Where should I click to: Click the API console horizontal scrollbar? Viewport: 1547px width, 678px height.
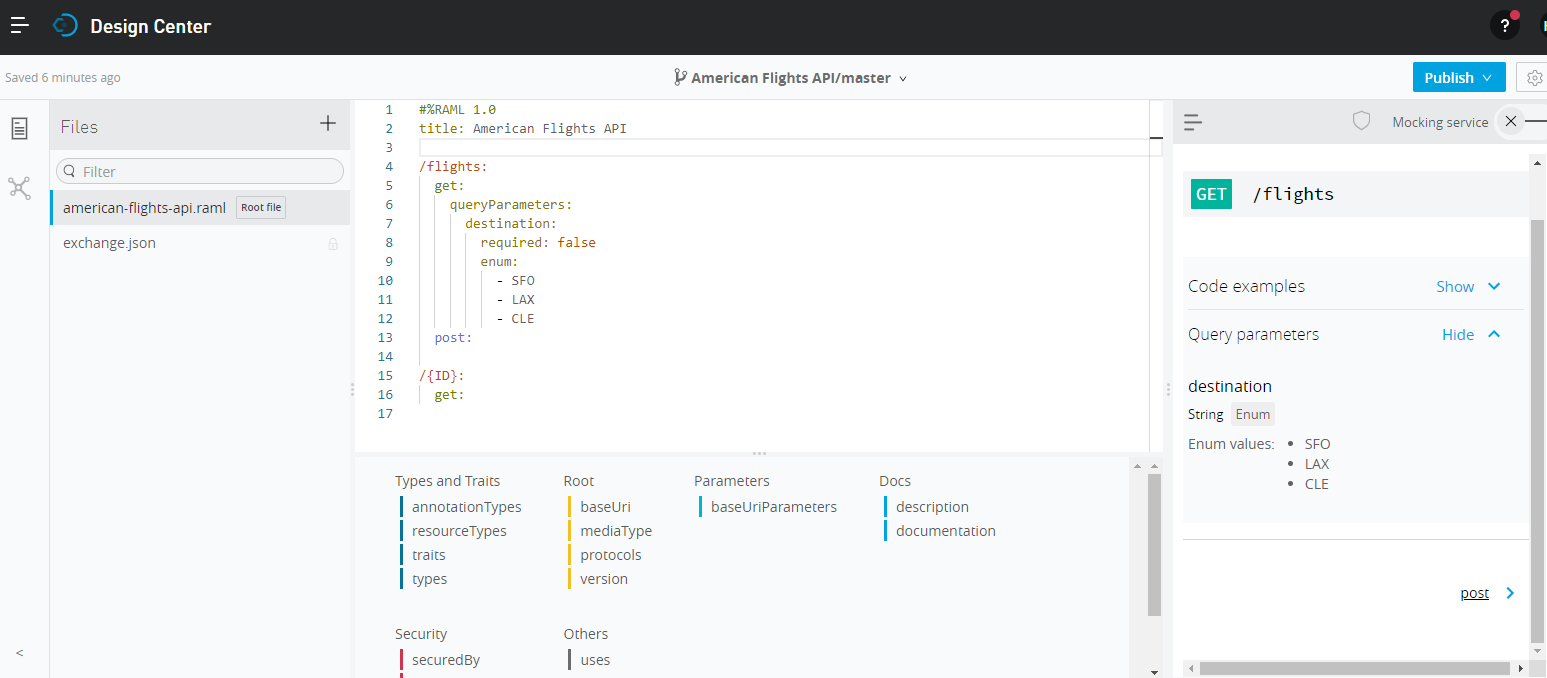tap(1355, 668)
